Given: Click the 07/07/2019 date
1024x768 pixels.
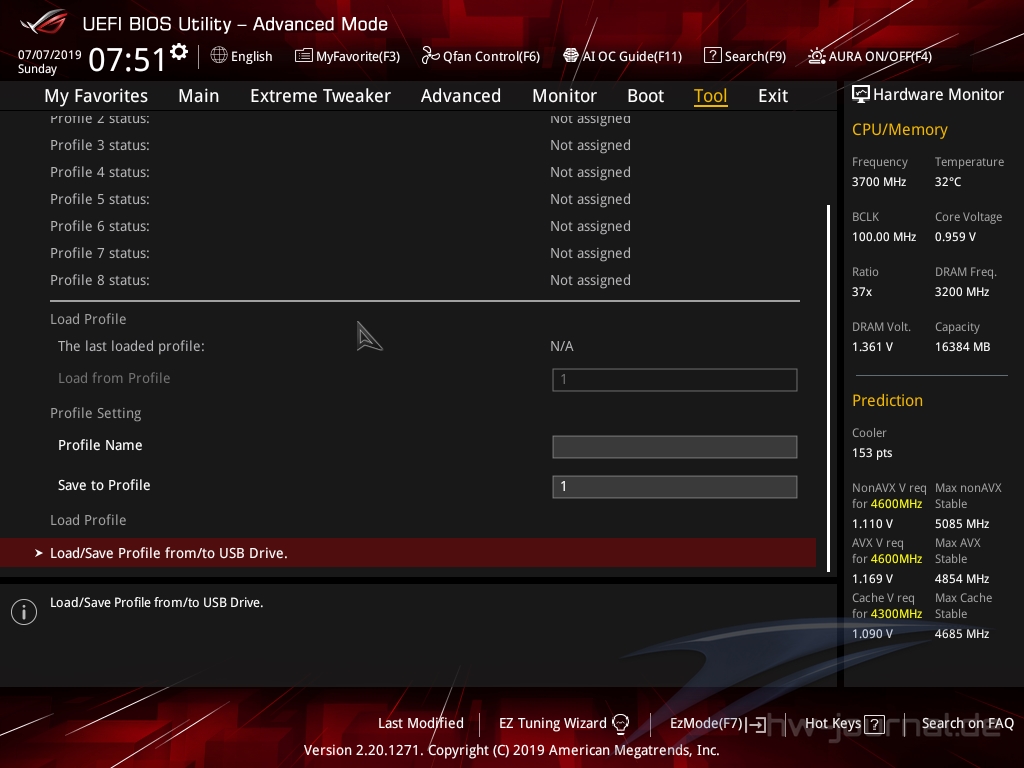Looking at the screenshot, I should pyautogui.click(x=50, y=54).
